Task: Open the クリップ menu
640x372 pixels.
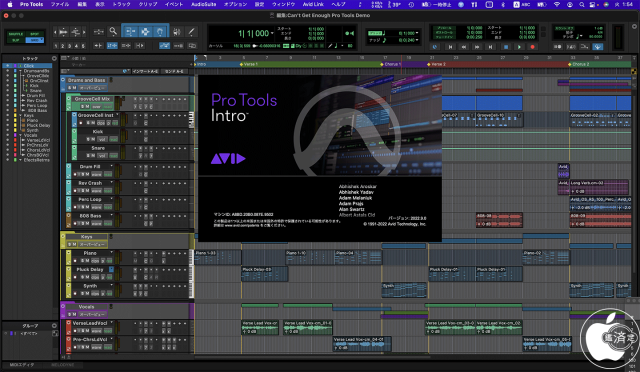Action: [x=148, y=4]
